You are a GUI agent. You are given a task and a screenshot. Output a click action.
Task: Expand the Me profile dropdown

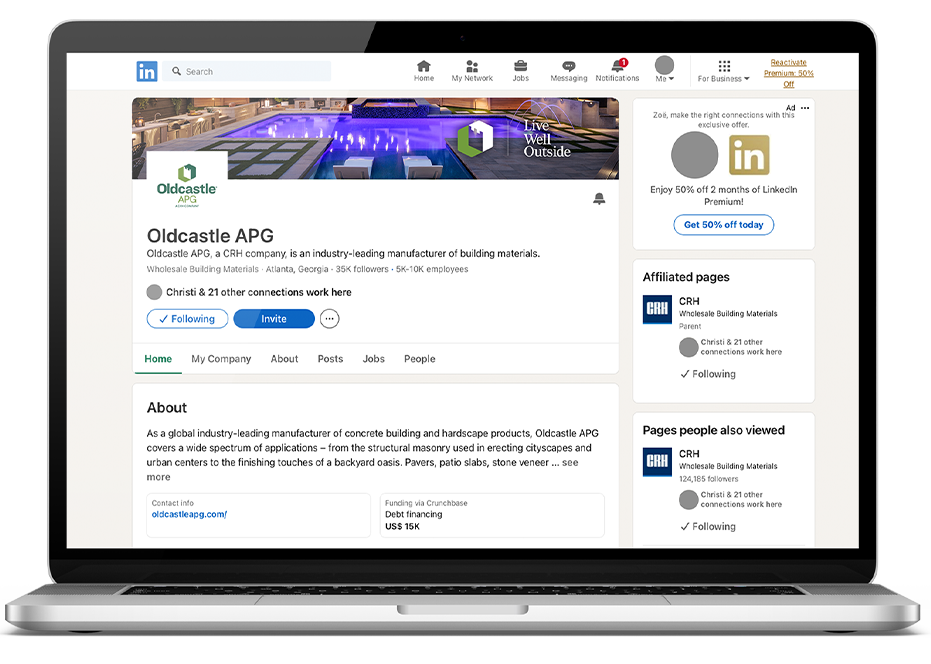click(664, 69)
